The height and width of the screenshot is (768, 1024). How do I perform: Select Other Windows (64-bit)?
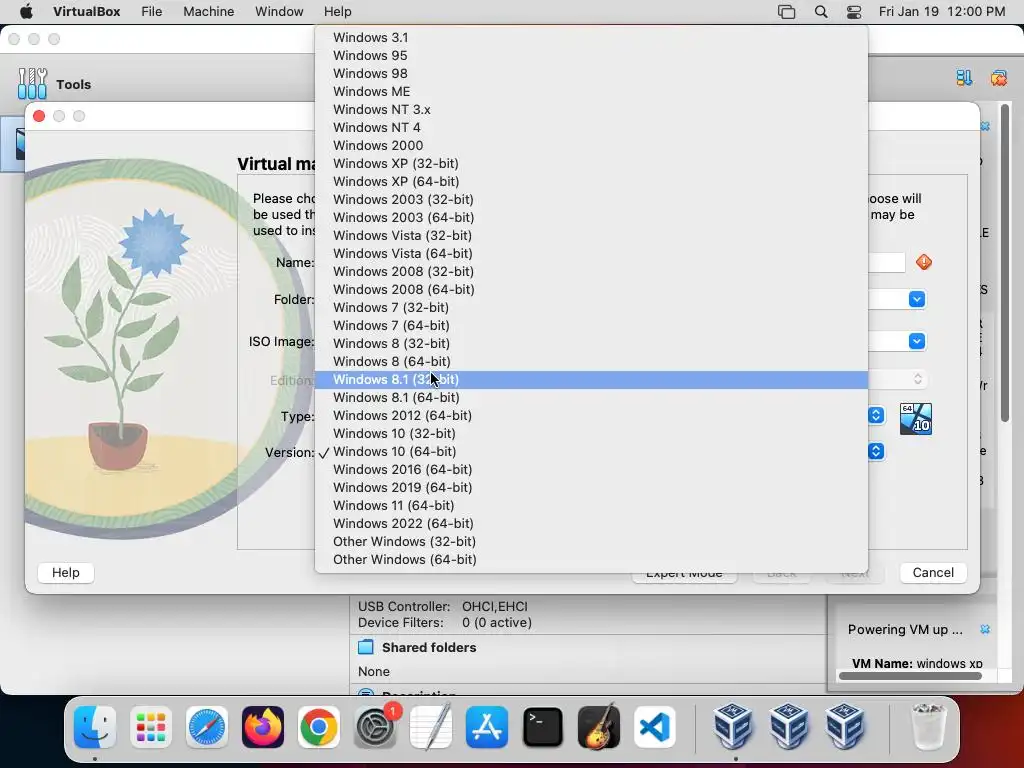(591, 560)
